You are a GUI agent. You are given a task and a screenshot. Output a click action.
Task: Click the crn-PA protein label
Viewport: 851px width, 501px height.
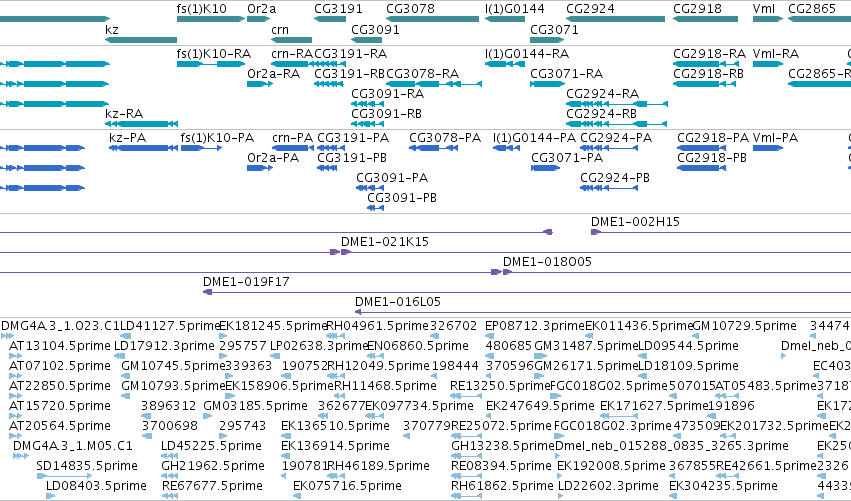pyautogui.click(x=293, y=138)
